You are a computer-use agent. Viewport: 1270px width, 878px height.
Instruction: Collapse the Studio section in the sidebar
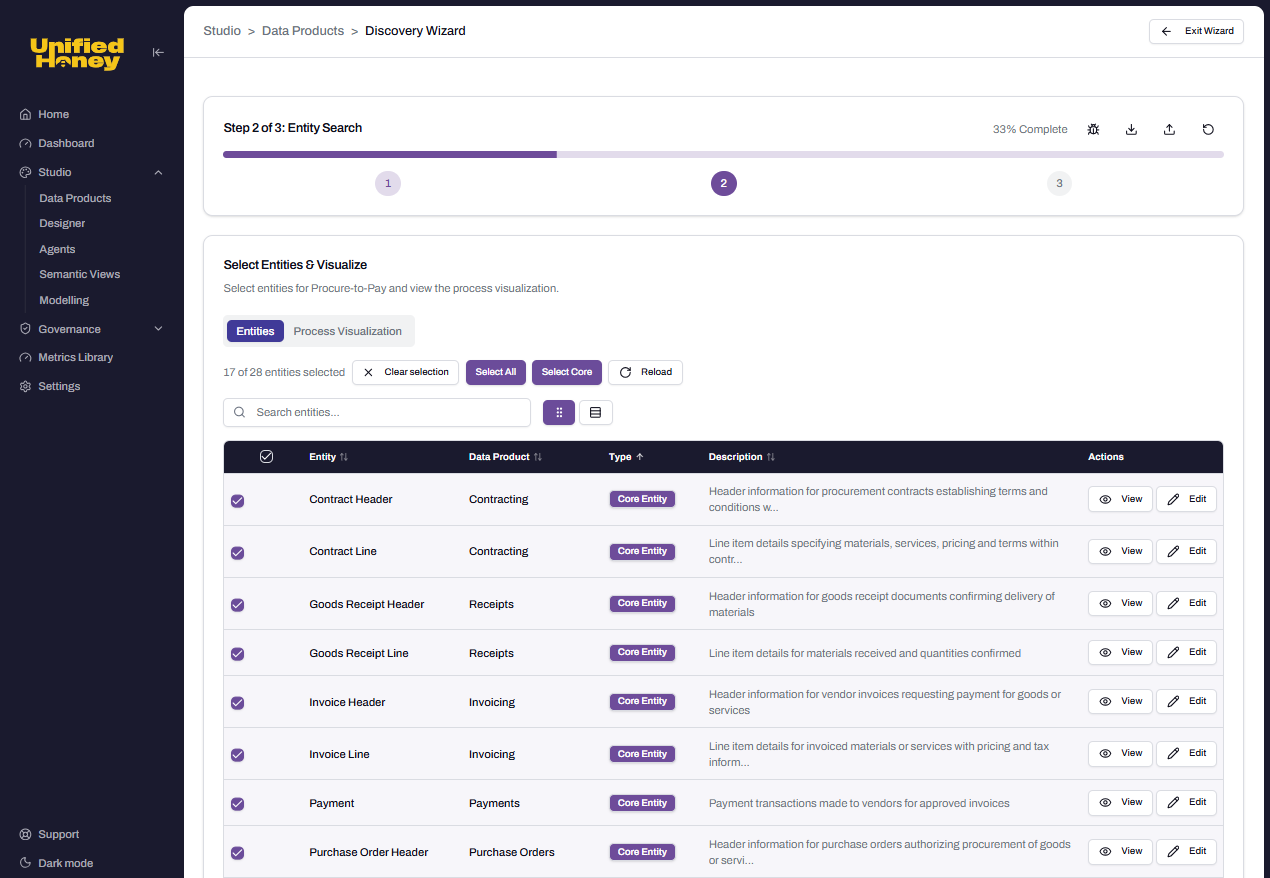coord(157,171)
